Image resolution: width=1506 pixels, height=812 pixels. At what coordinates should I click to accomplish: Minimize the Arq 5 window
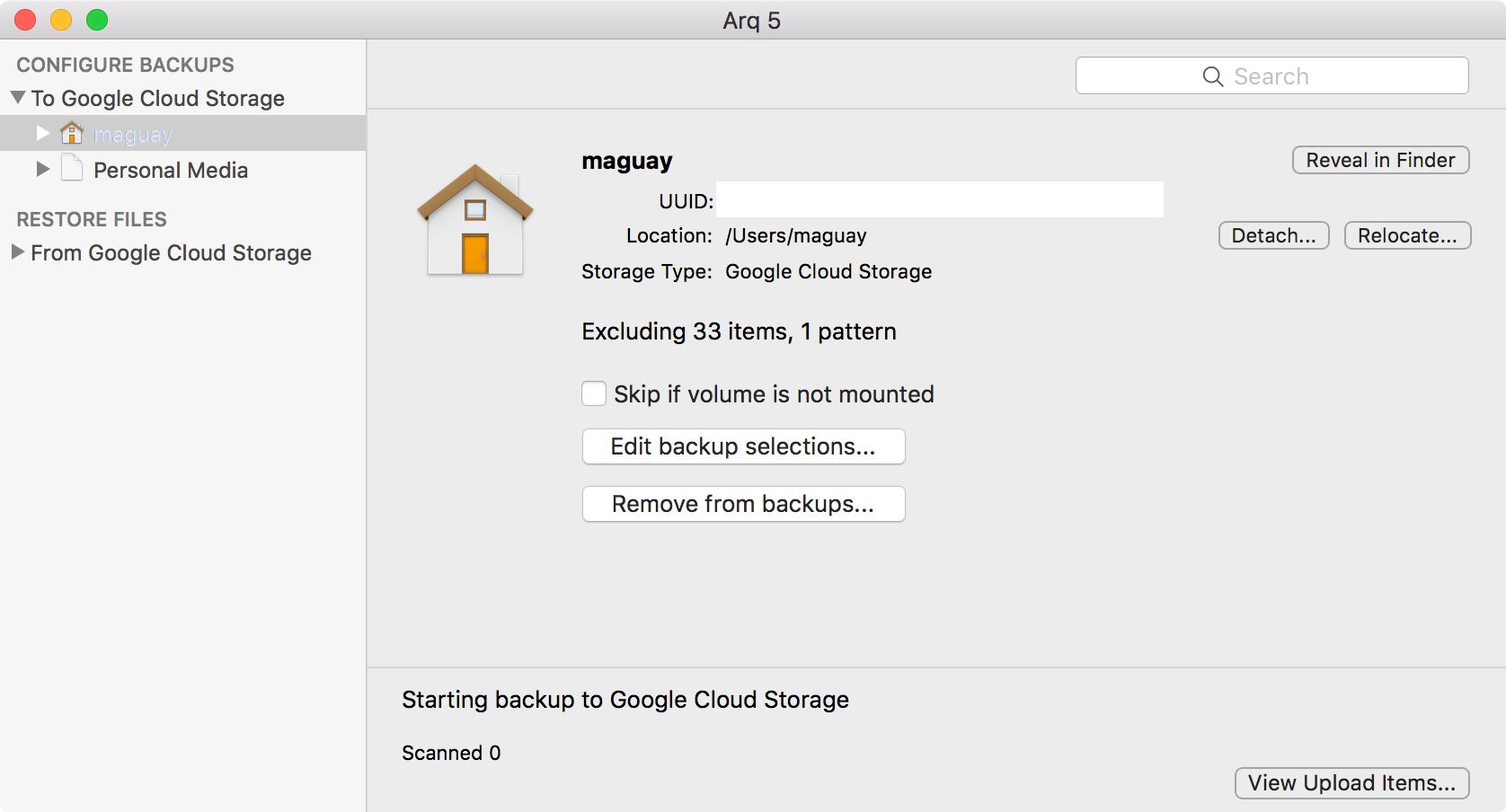(61, 20)
